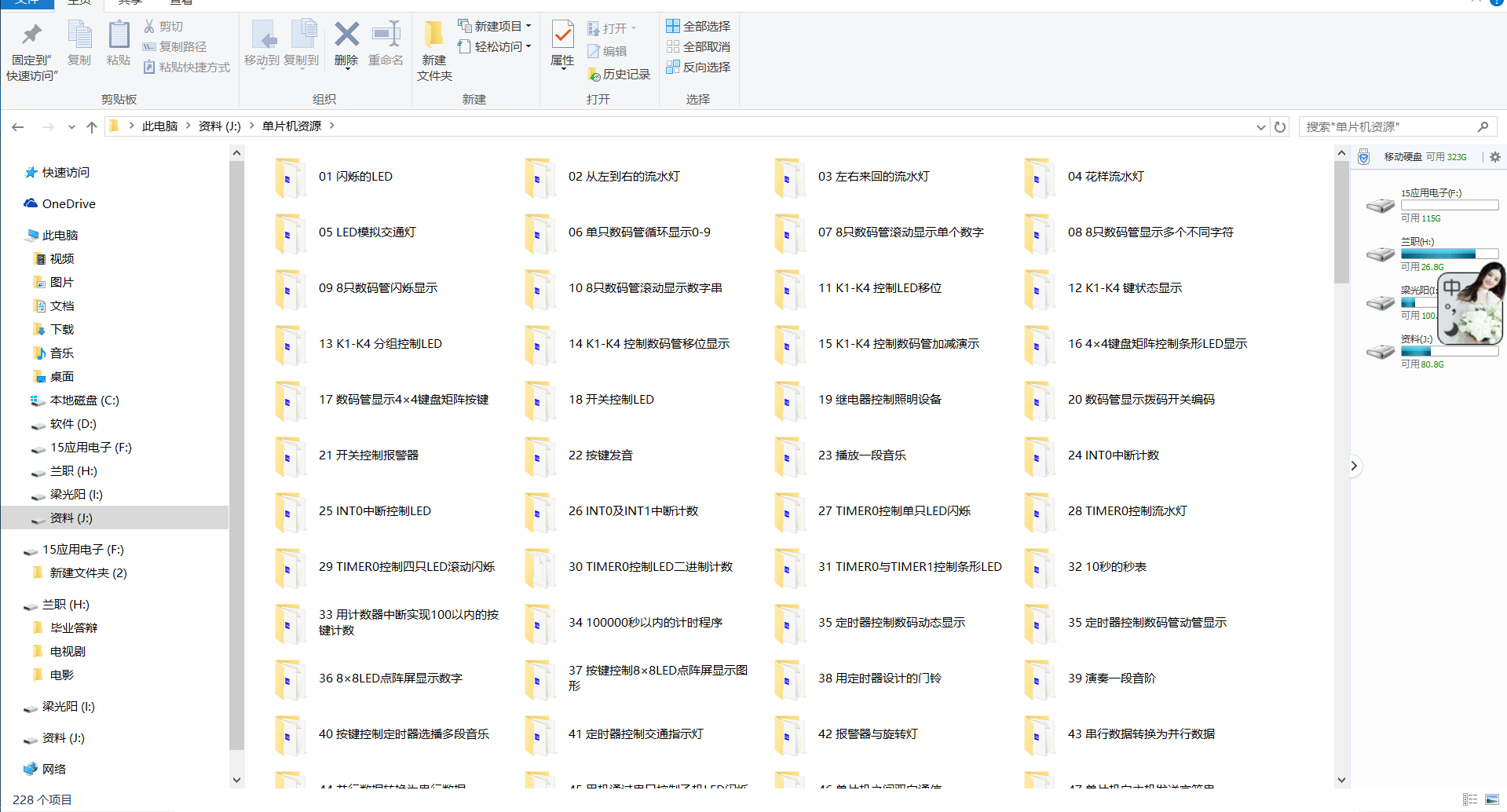Open the Delete dropdown arrow
The image size is (1507, 812).
click(x=346, y=69)
